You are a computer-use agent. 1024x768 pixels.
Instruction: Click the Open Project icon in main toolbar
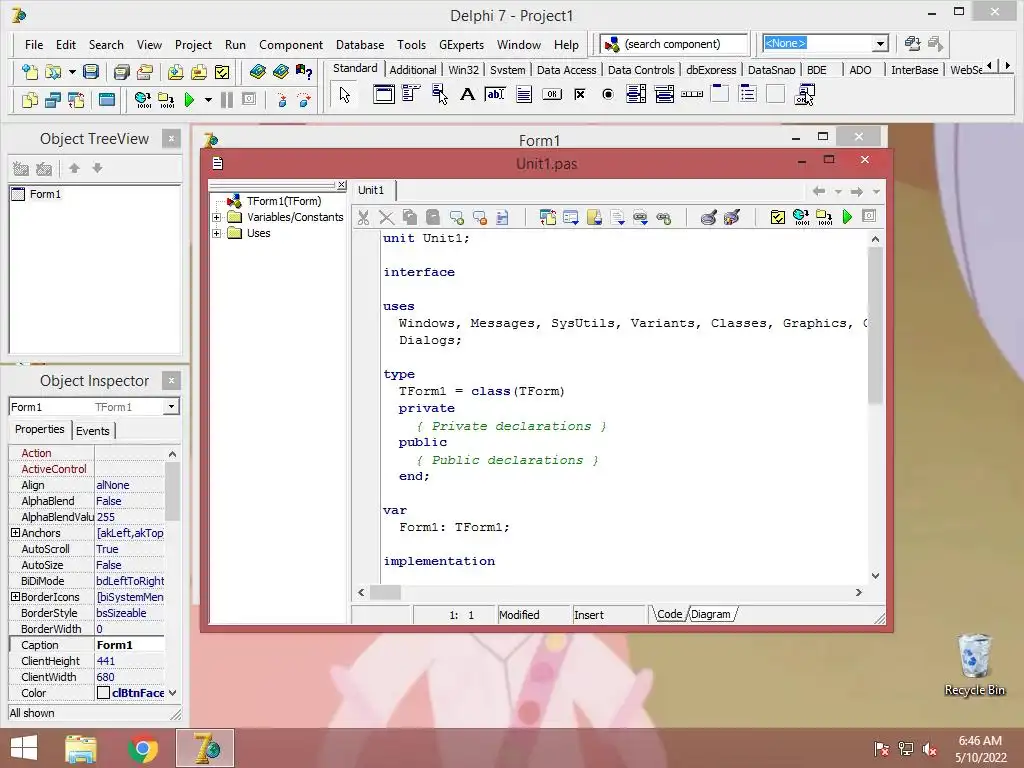tap(145, 71)
